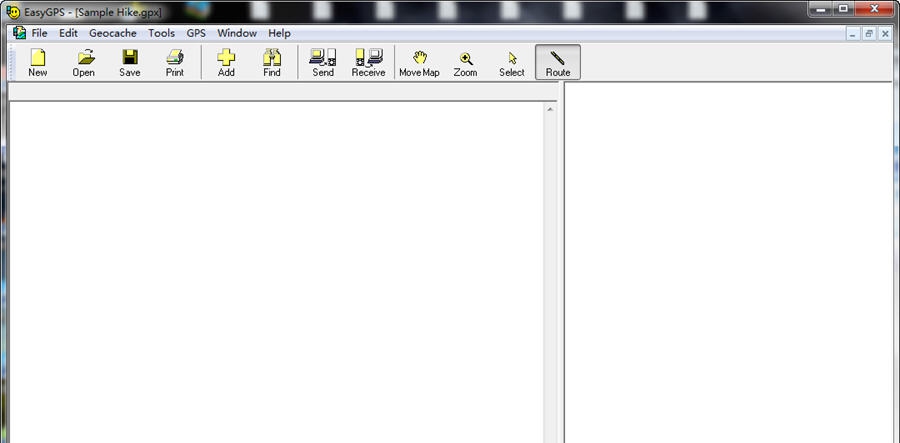This screenshot has height=443, width=900.
Task: Open the Edit menu
Action: pyautogui.click(x=68, y=33)
